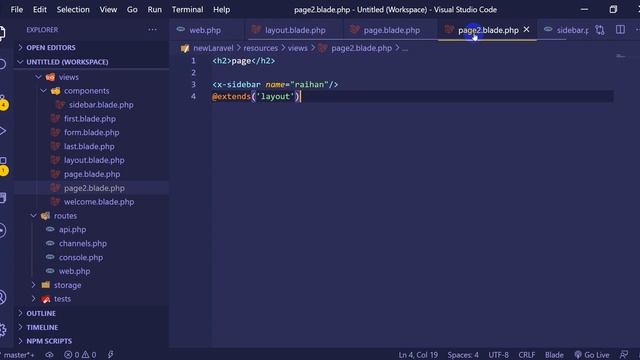This screenshot has height=360, width=640.
Task: Click CRLF end of line setting
Action: pyautogui.click(x=527, y=355)
